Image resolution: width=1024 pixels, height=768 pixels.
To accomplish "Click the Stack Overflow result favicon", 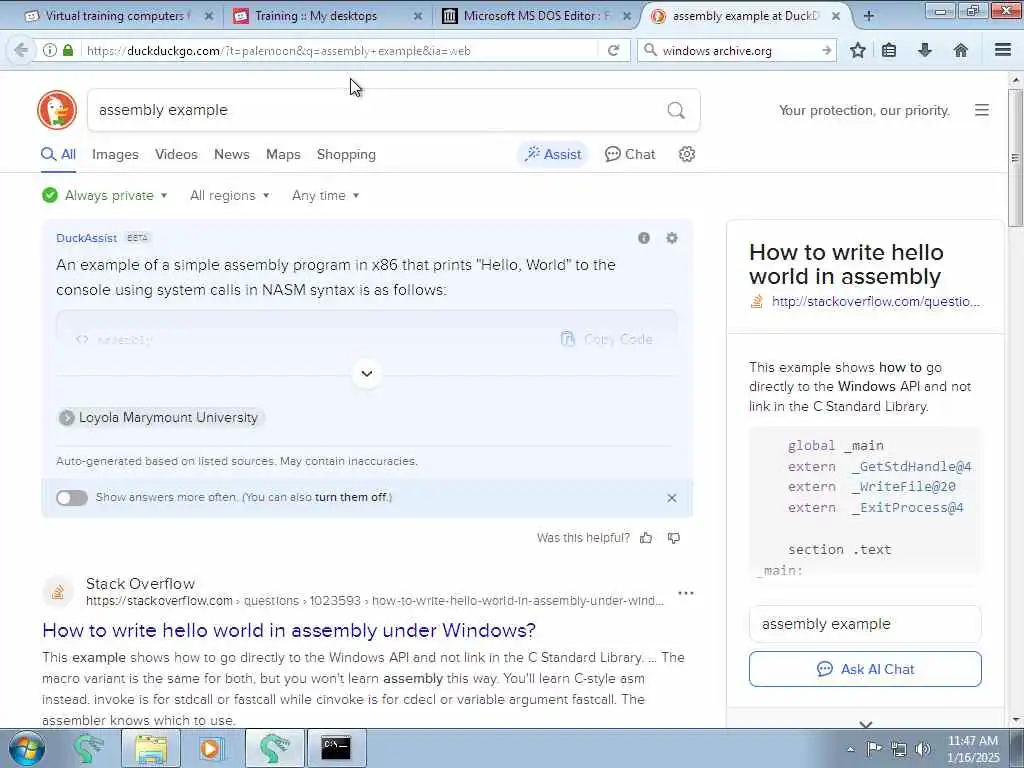I will (58, 592).
